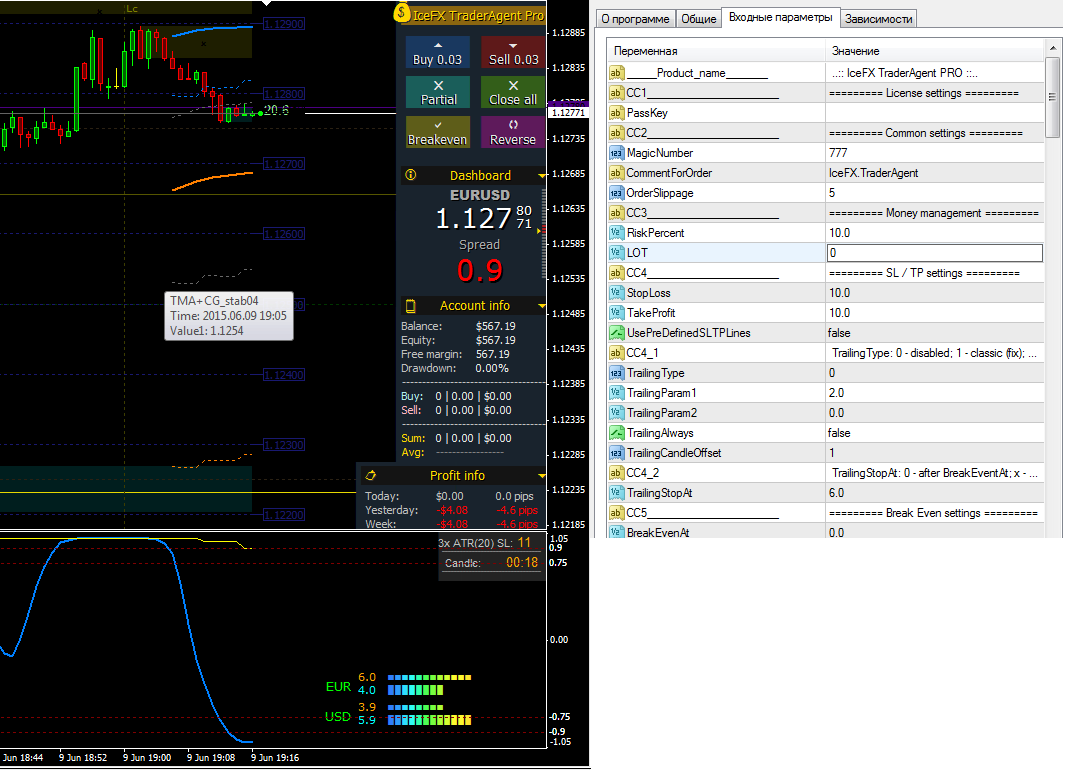
Task: Click the scroll up arrow of parameters list
Action: coord(1052,48)
